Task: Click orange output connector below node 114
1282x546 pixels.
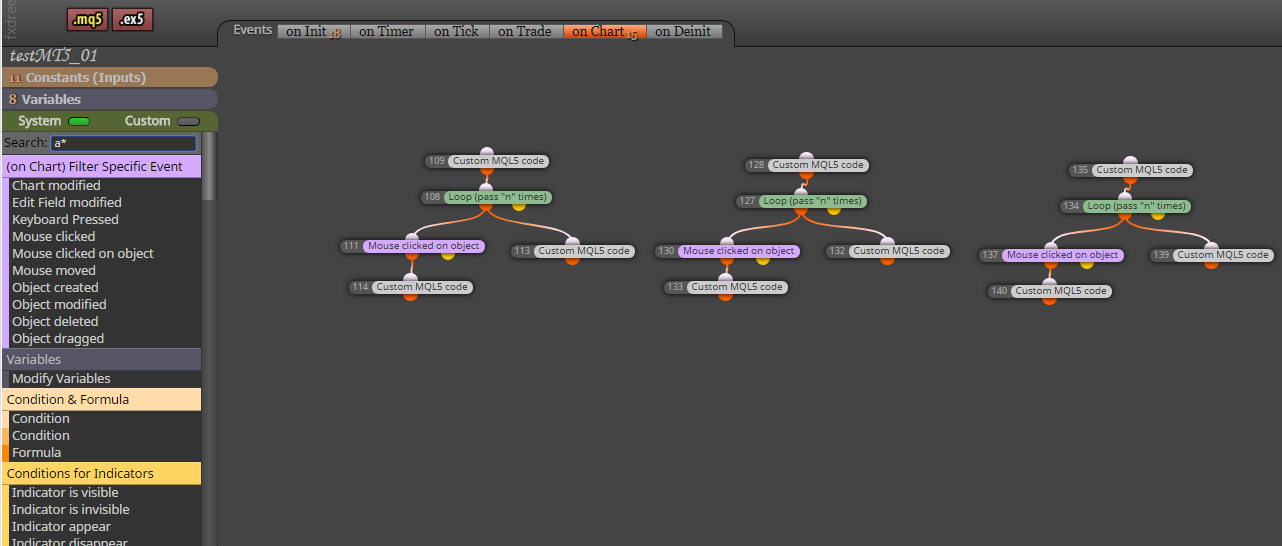Action: click(x=410, y=296)
